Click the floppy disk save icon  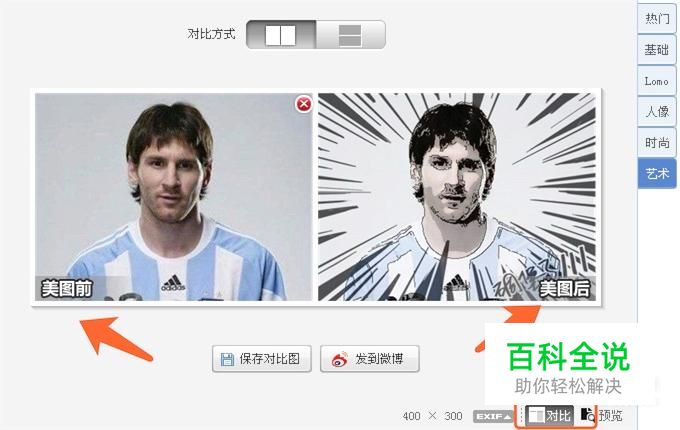pos(227,359)
